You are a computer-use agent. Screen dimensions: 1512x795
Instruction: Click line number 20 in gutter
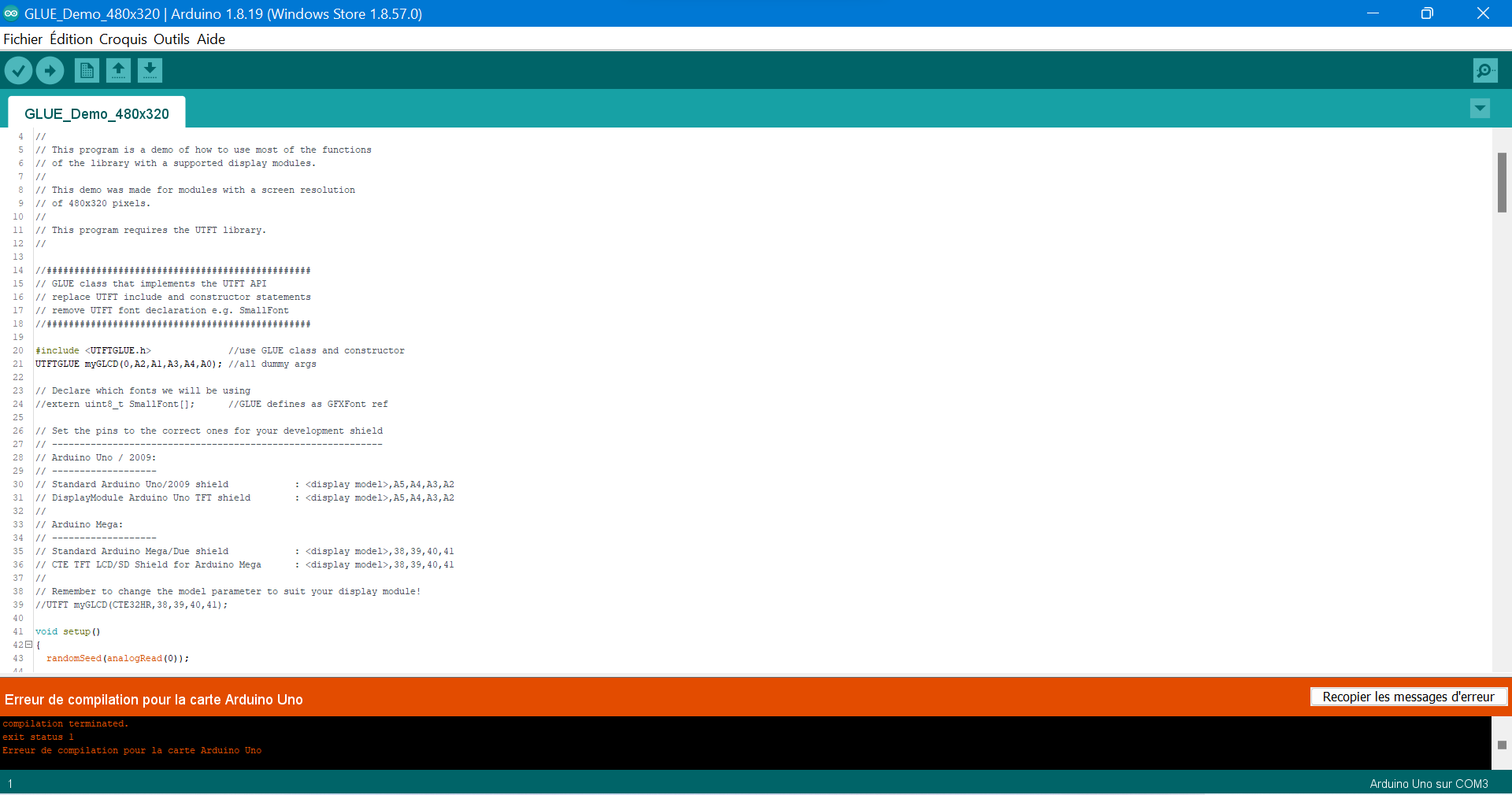[x=18, y=351]
